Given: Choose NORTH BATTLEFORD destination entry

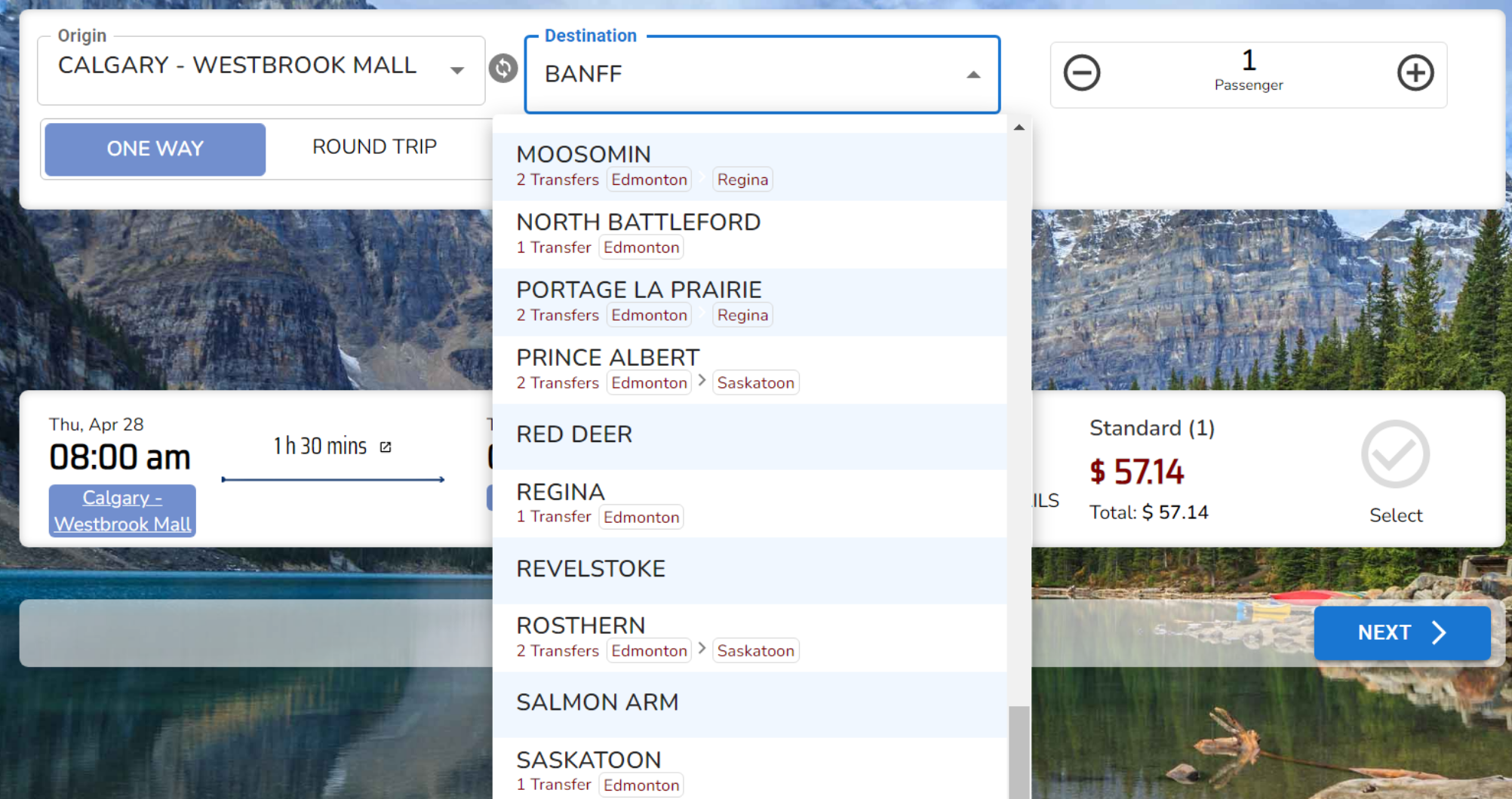Looking at the screenshot, I should point(750,235).
